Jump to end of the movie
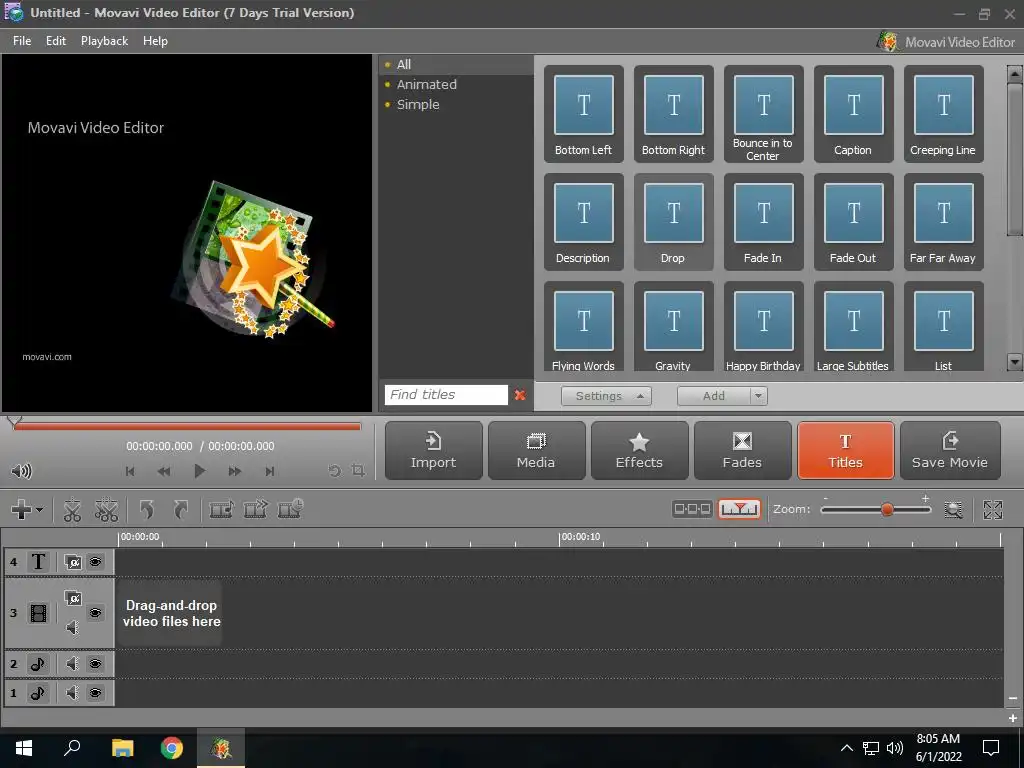Viewport: 1024px width, 768px height. point(270,471)
